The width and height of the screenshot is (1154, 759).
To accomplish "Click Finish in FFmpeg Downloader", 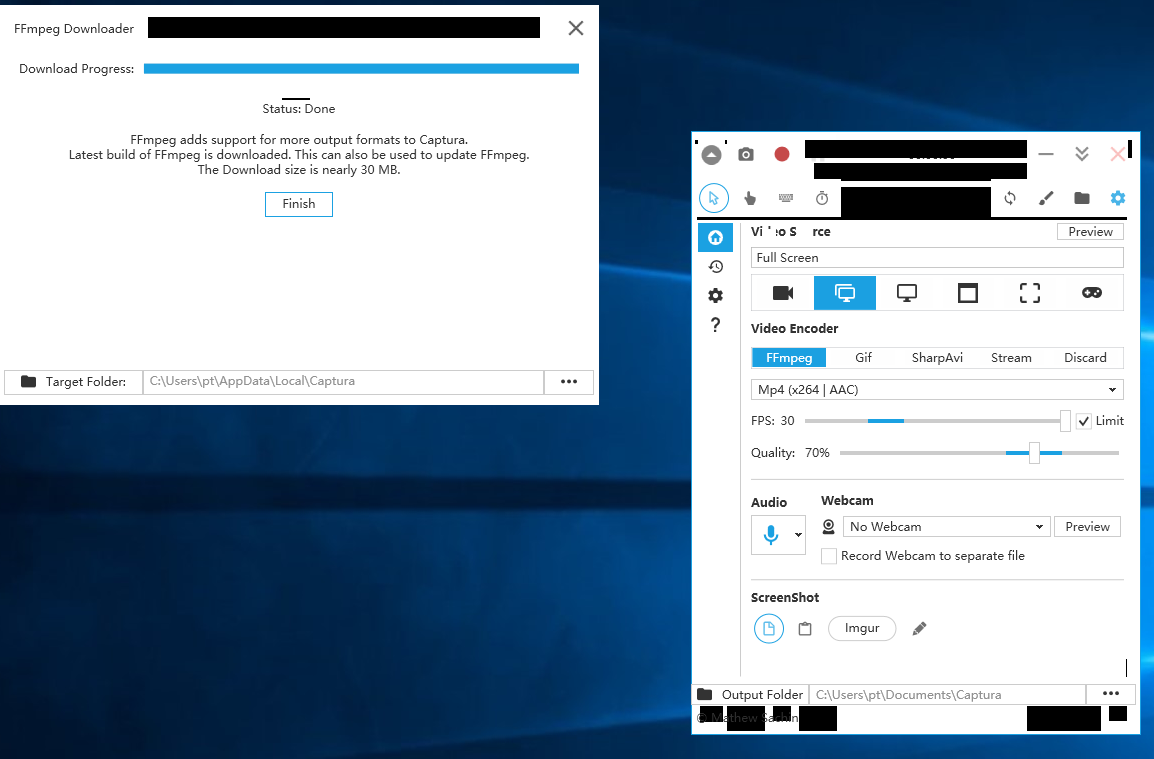I will [298, 204].
